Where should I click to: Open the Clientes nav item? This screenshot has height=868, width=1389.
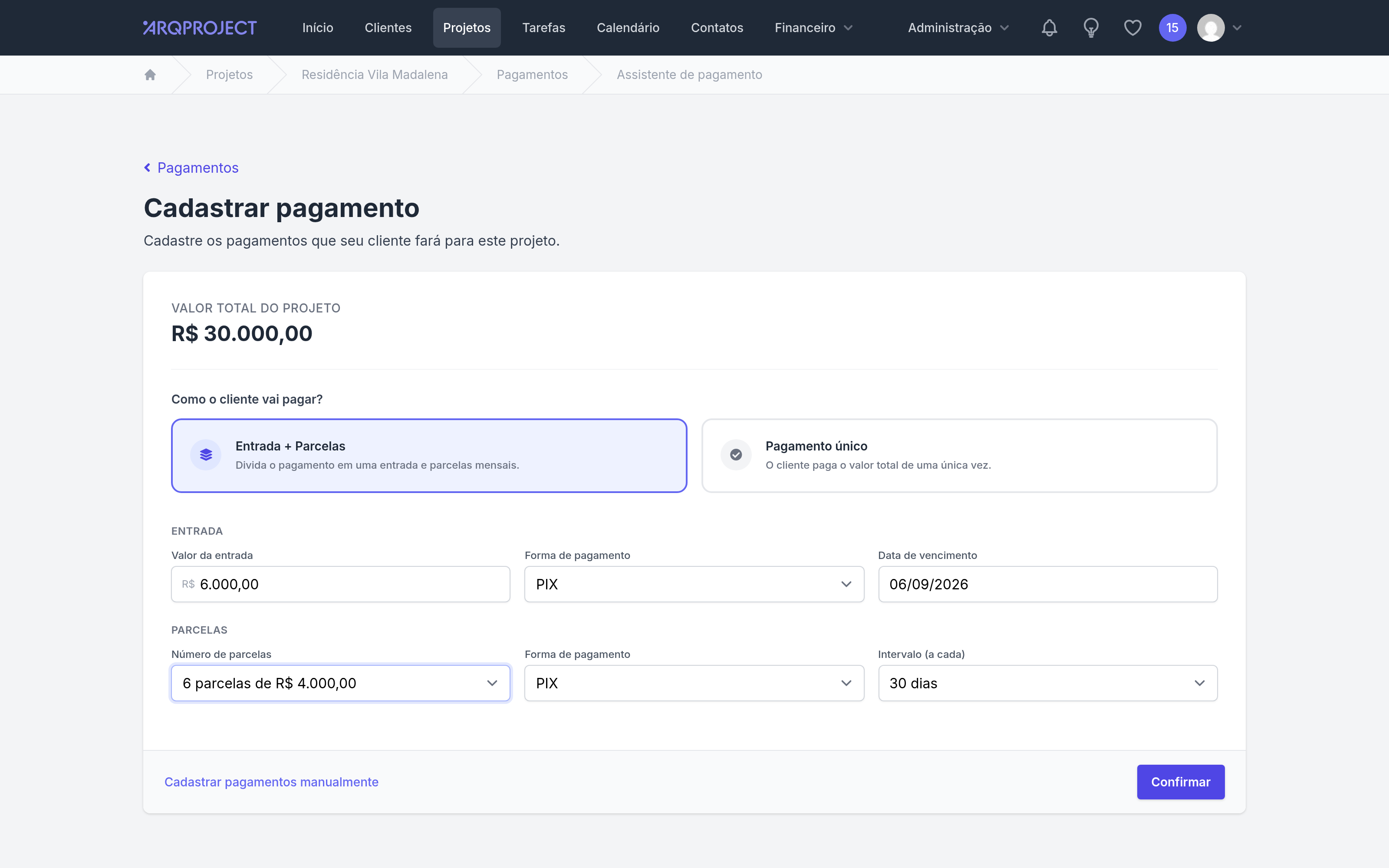point(388,27)
